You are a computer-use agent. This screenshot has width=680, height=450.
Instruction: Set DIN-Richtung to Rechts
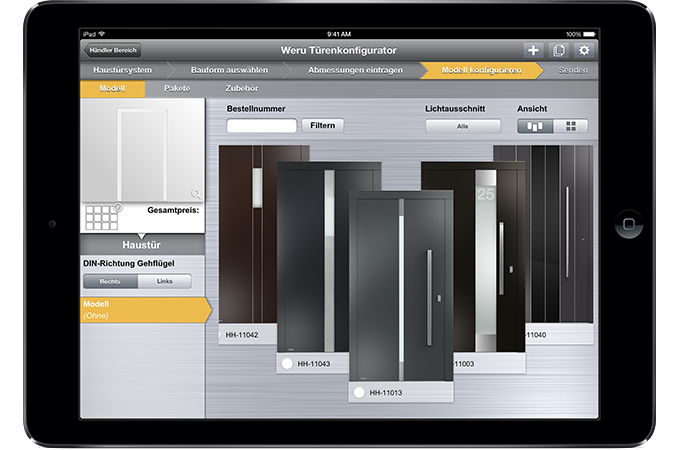coord(110,281)
